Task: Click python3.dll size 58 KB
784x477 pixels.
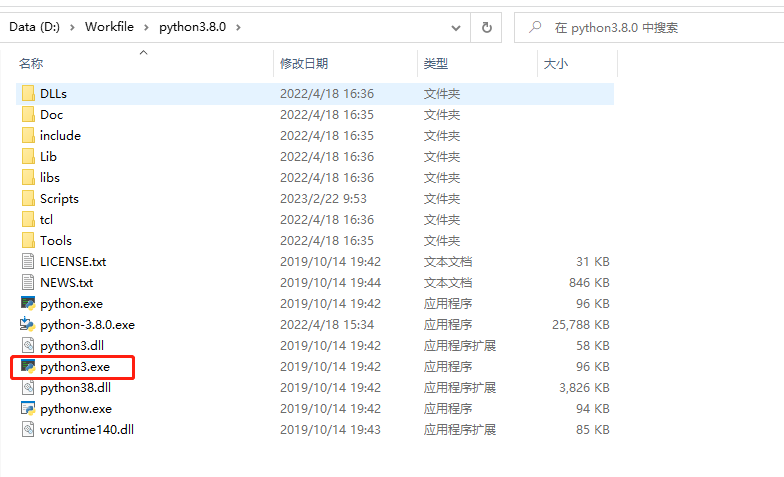Action: (x=592, y=346)
